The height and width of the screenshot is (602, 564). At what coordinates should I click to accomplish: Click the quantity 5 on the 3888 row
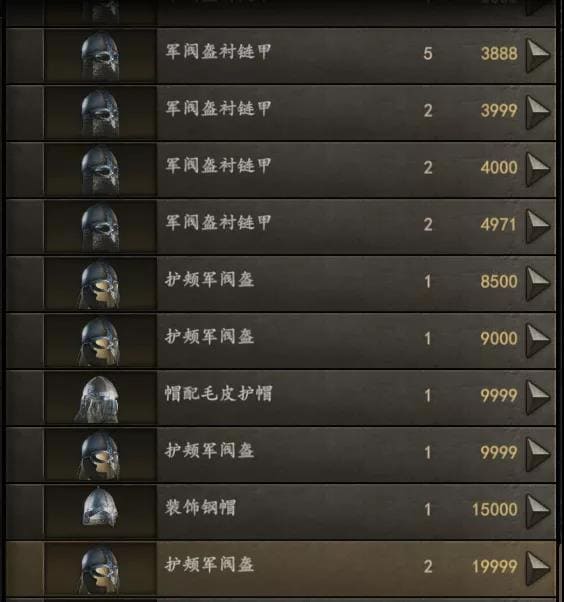(428, 53)
